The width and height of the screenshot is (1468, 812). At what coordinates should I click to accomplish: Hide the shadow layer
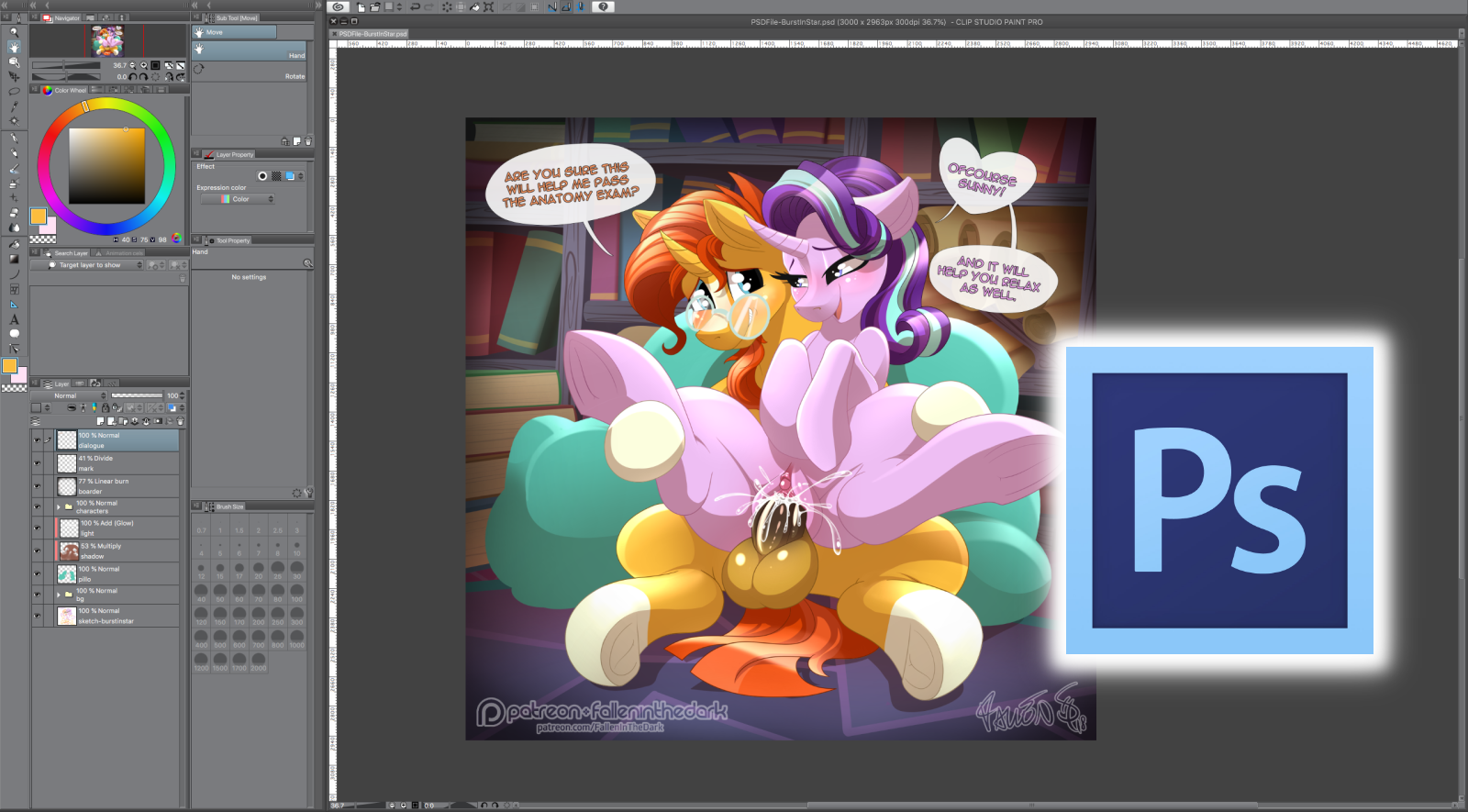[37, 551]
